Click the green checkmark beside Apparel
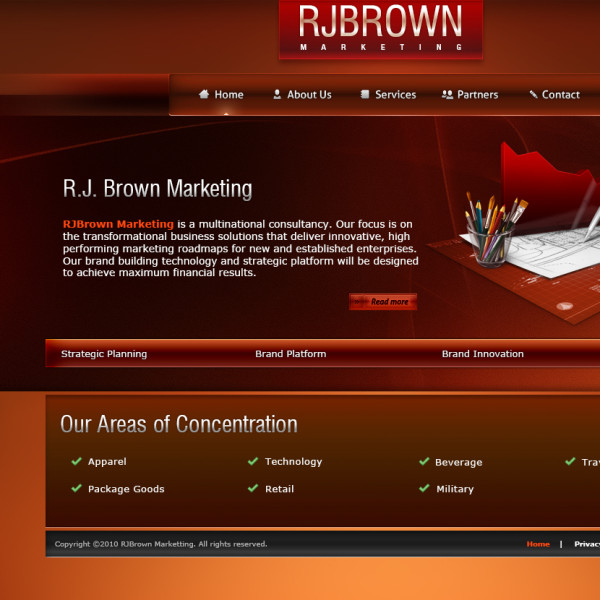Image resolution: width=600 pixels, height=600 pixels. (77, 461)
